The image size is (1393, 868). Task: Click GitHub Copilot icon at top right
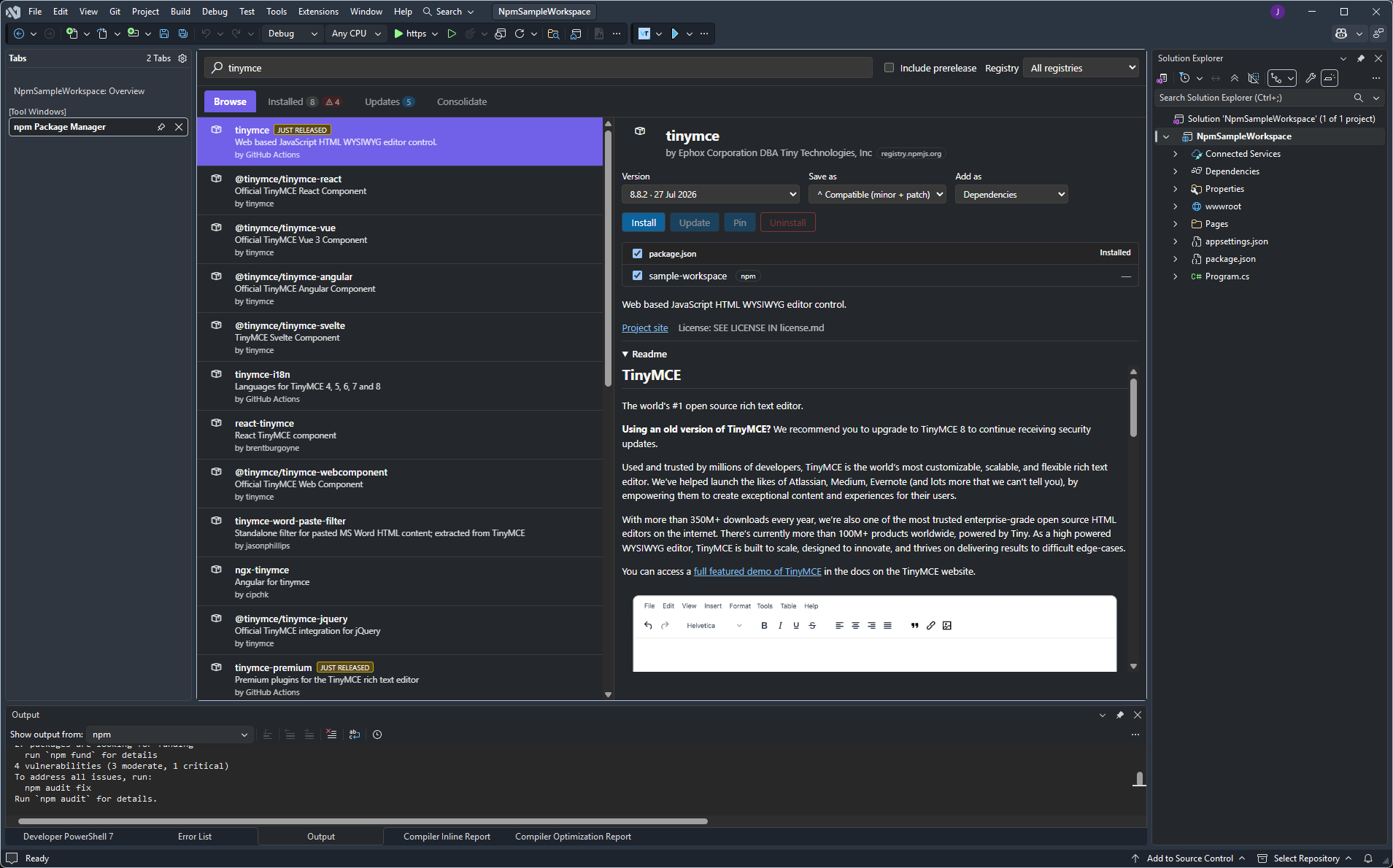(1341, 34)
